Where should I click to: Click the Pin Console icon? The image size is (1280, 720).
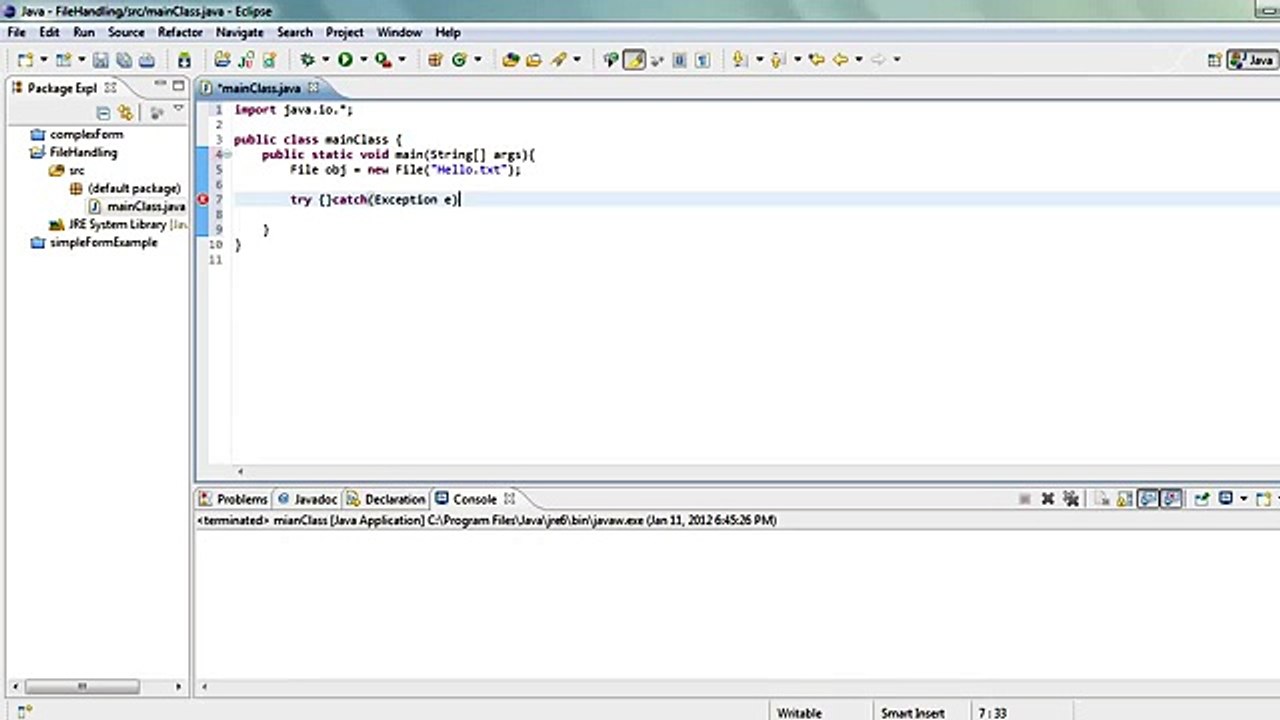(x=1201, y=498)
